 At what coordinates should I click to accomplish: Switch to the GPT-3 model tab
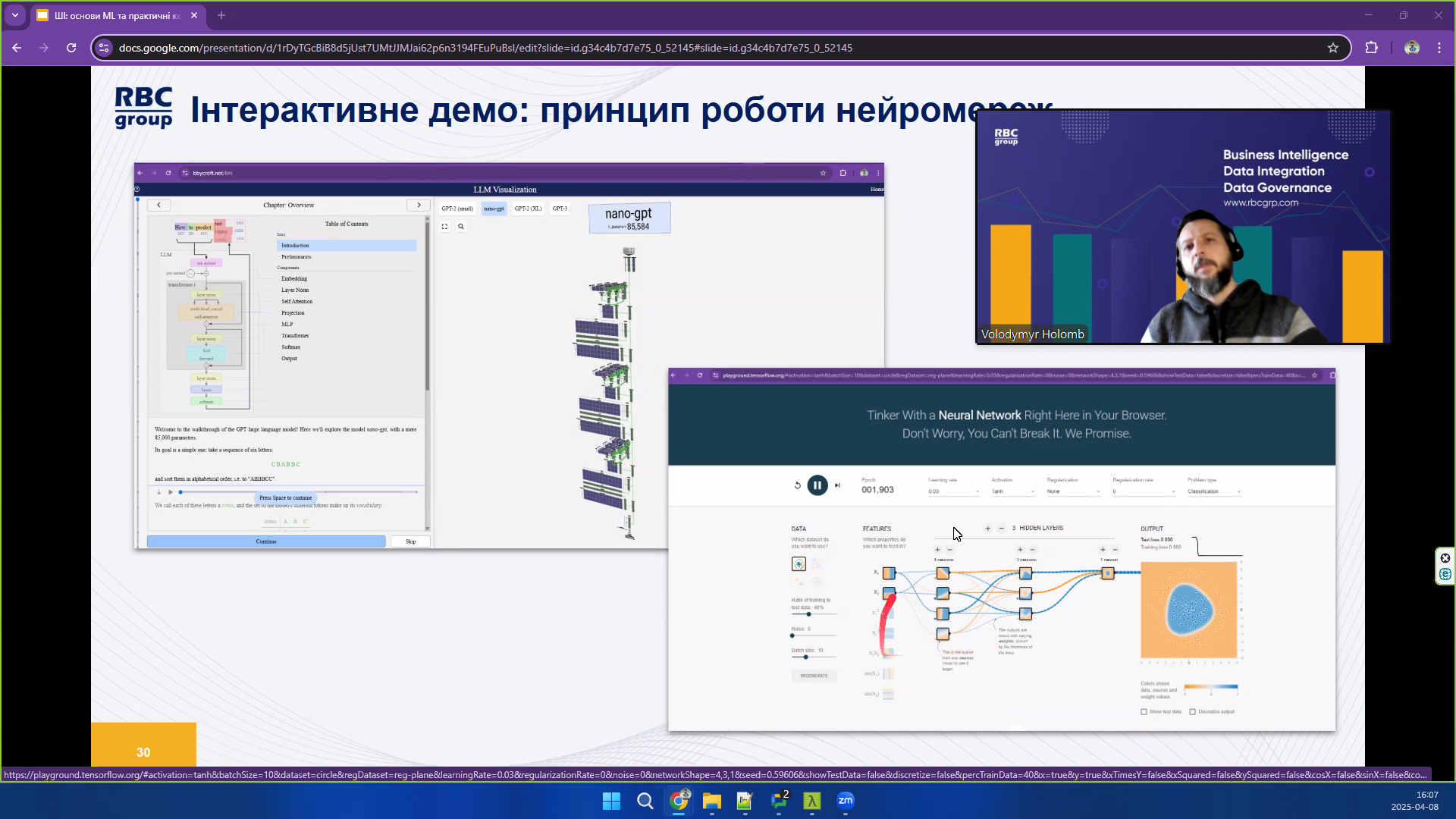(560, 209)
